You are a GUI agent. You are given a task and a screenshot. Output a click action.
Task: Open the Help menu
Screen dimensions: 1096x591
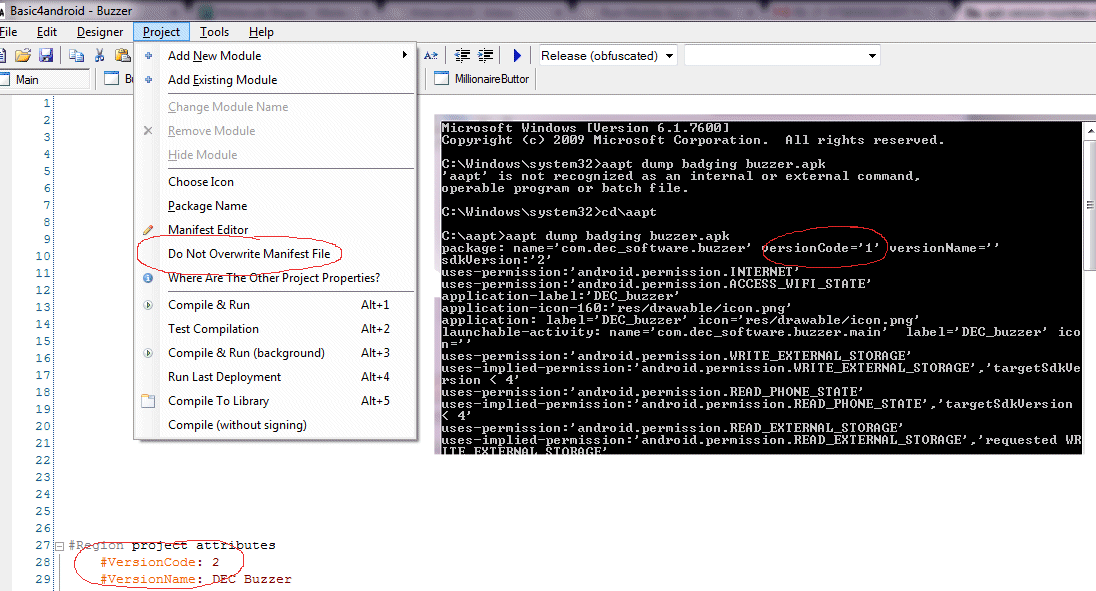261,32
